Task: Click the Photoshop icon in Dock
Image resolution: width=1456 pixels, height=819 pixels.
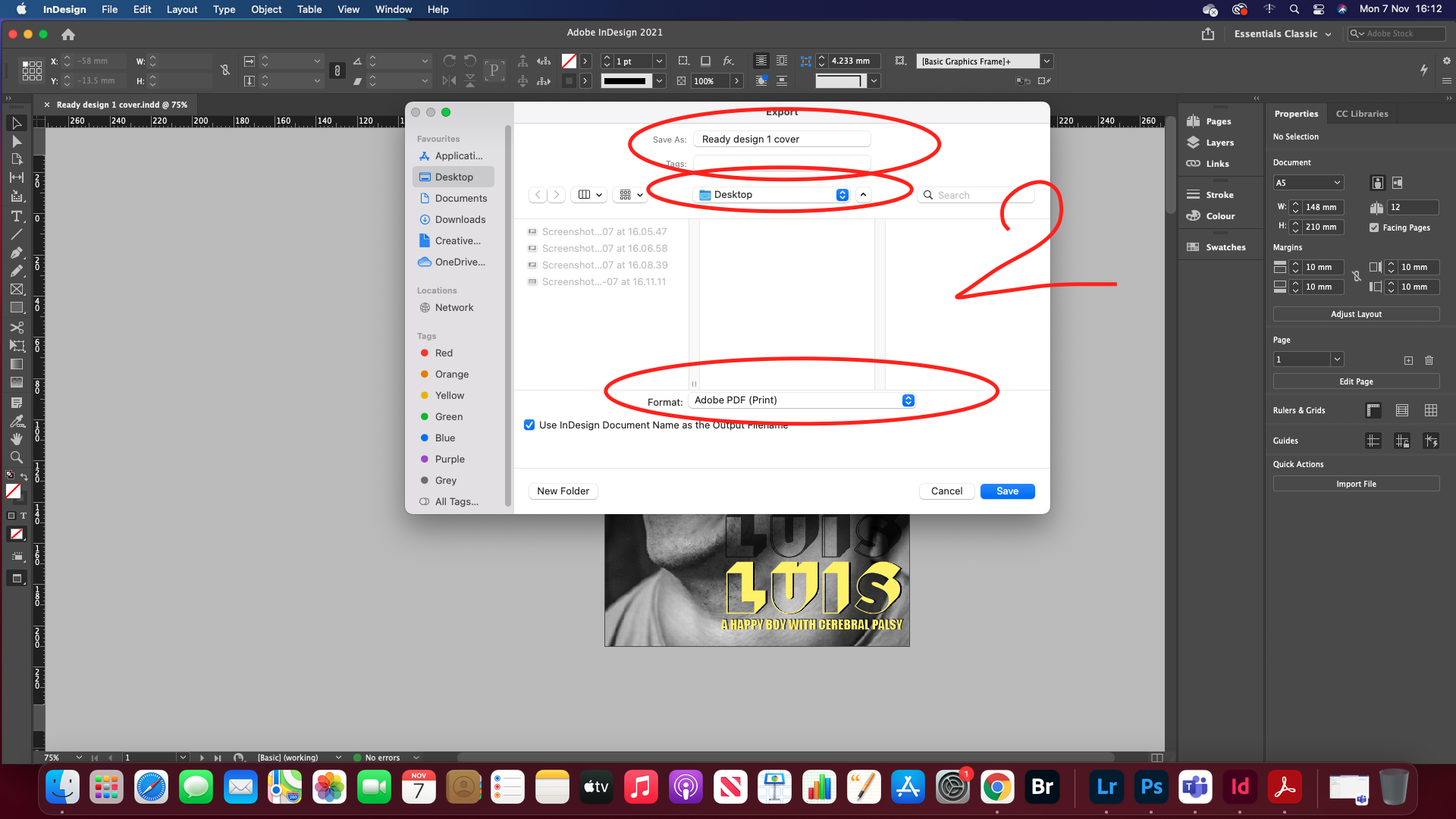Action: 1151,787
